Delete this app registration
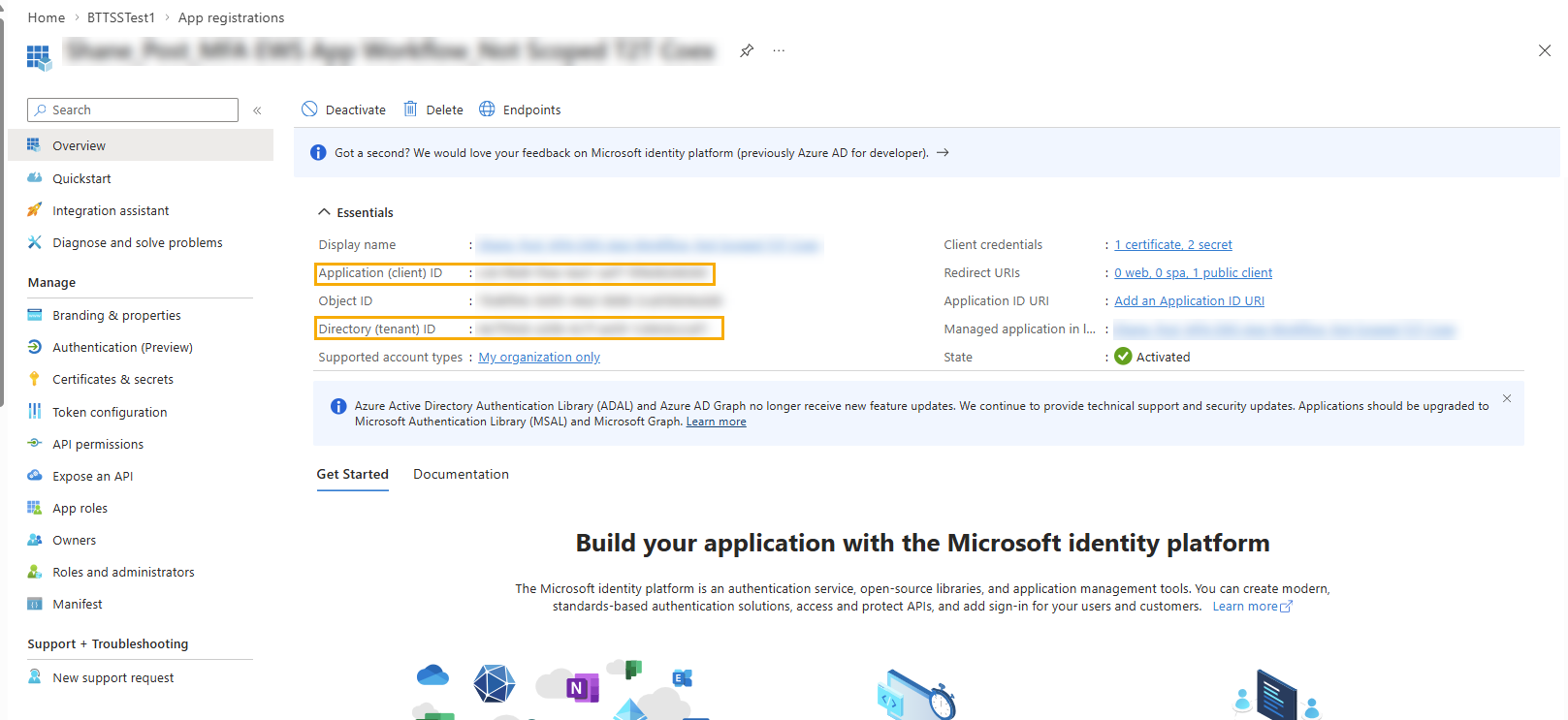 [x=433, y=110]
